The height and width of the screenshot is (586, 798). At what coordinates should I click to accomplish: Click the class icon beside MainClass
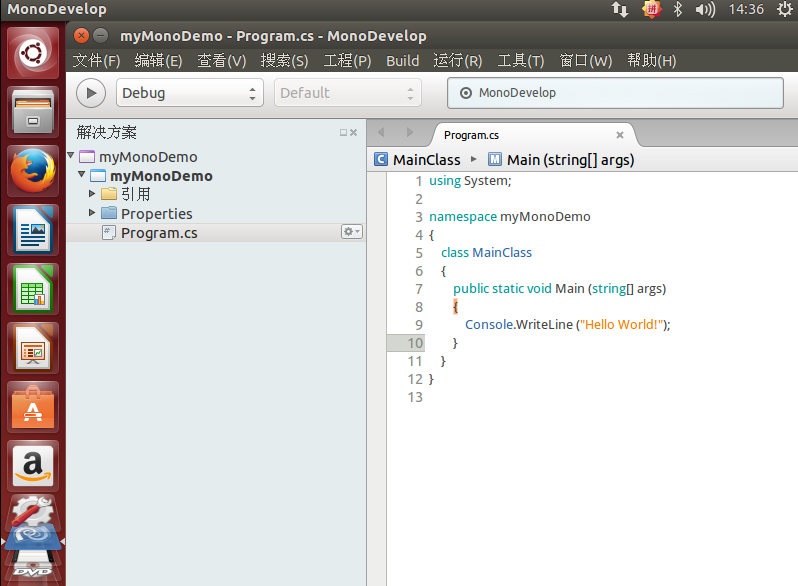381,159
